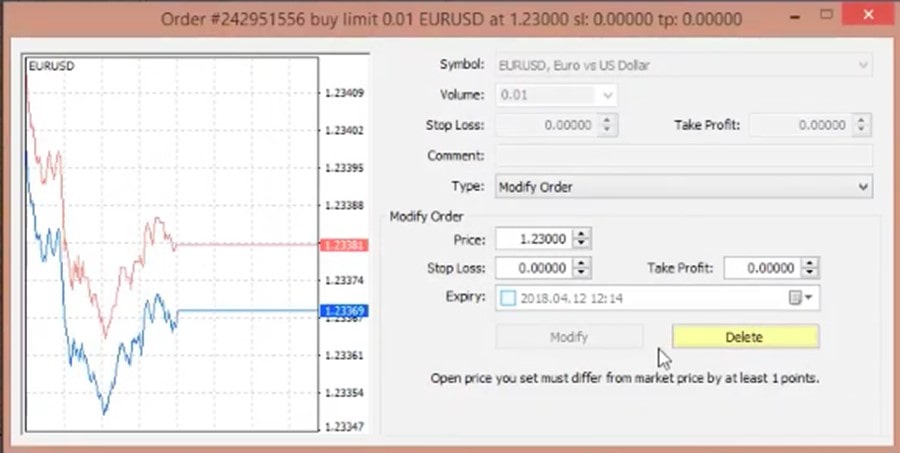Increase Price with the up arrow

point(582,234)
